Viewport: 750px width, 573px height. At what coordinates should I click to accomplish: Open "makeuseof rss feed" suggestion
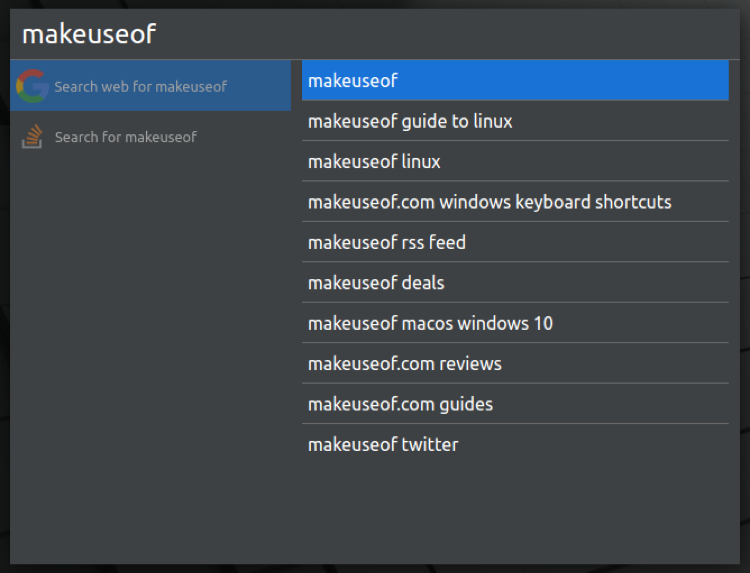pos(387,243)
